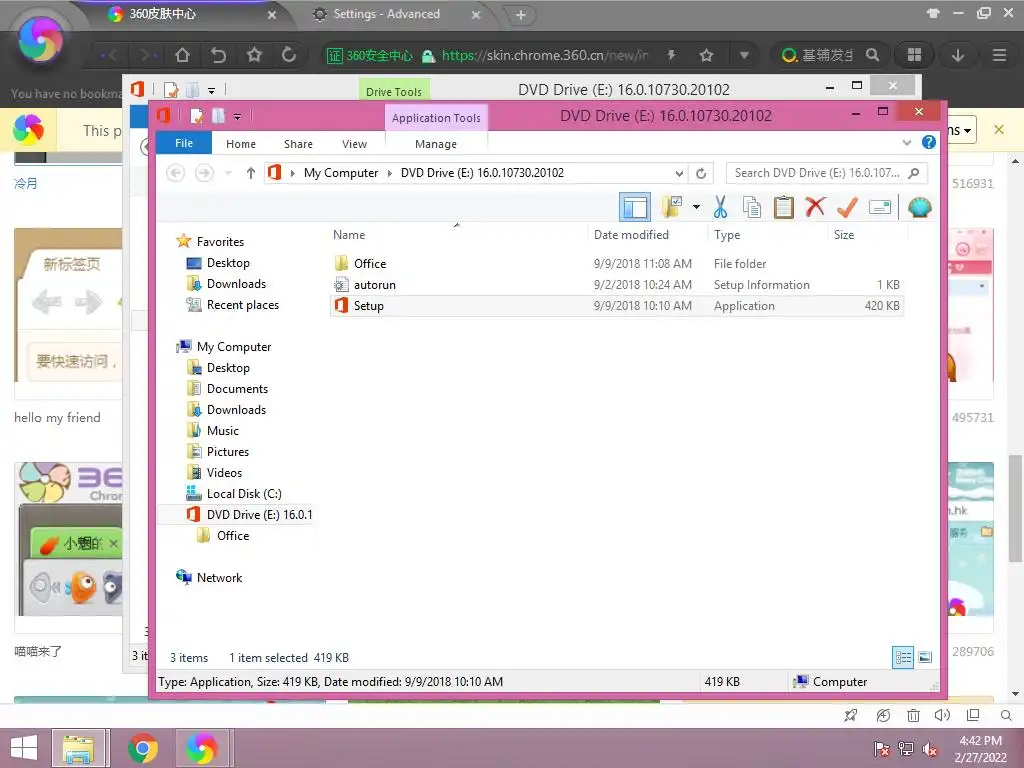
Task: Paste using the clipboard icon
Action: pos(784,208)
